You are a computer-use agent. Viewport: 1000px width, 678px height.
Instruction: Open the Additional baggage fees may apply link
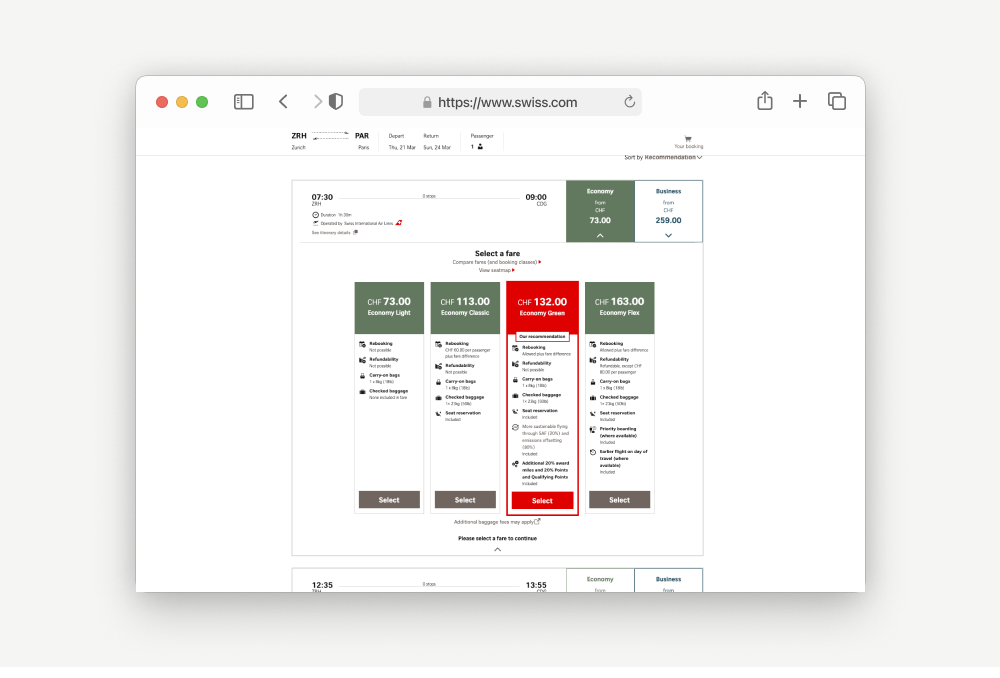(x=494, y=522)
